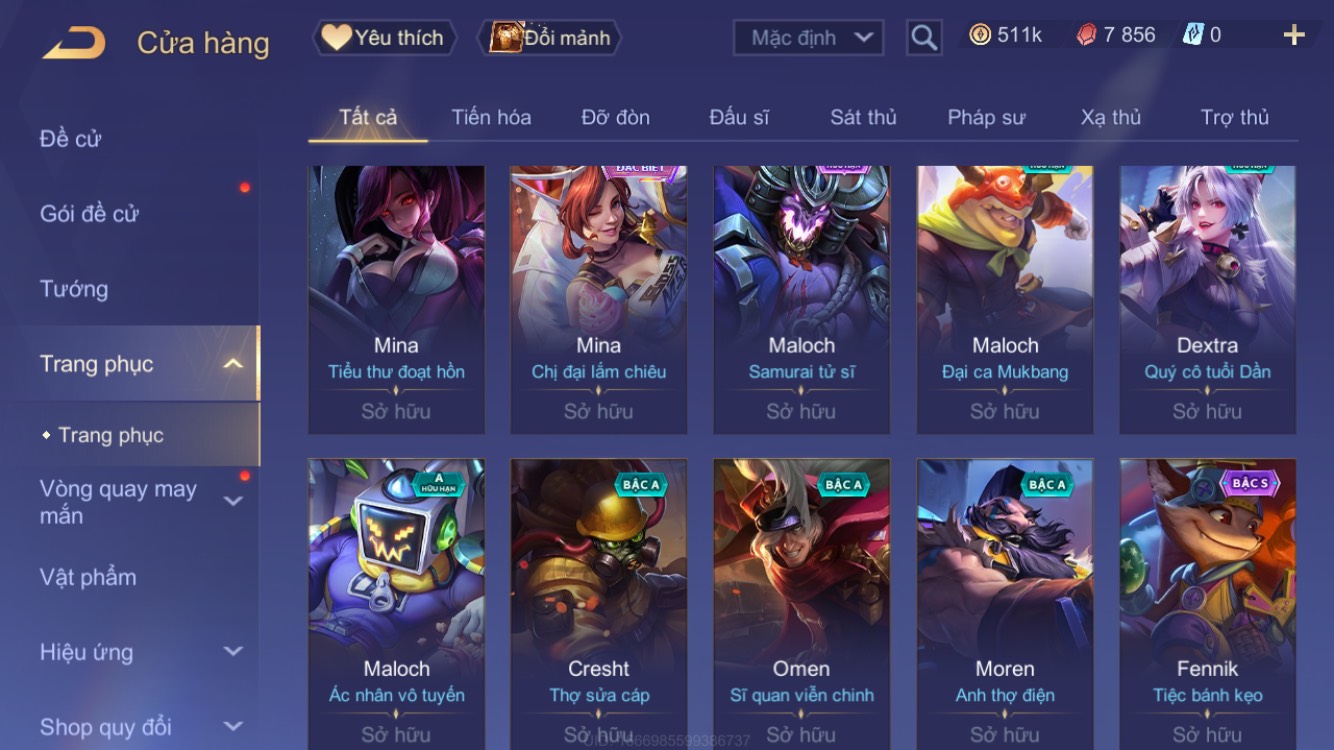Screen dimensions: 1334x750
Task: Go to Tướng in the sidebar
Action: click(73, 289)
